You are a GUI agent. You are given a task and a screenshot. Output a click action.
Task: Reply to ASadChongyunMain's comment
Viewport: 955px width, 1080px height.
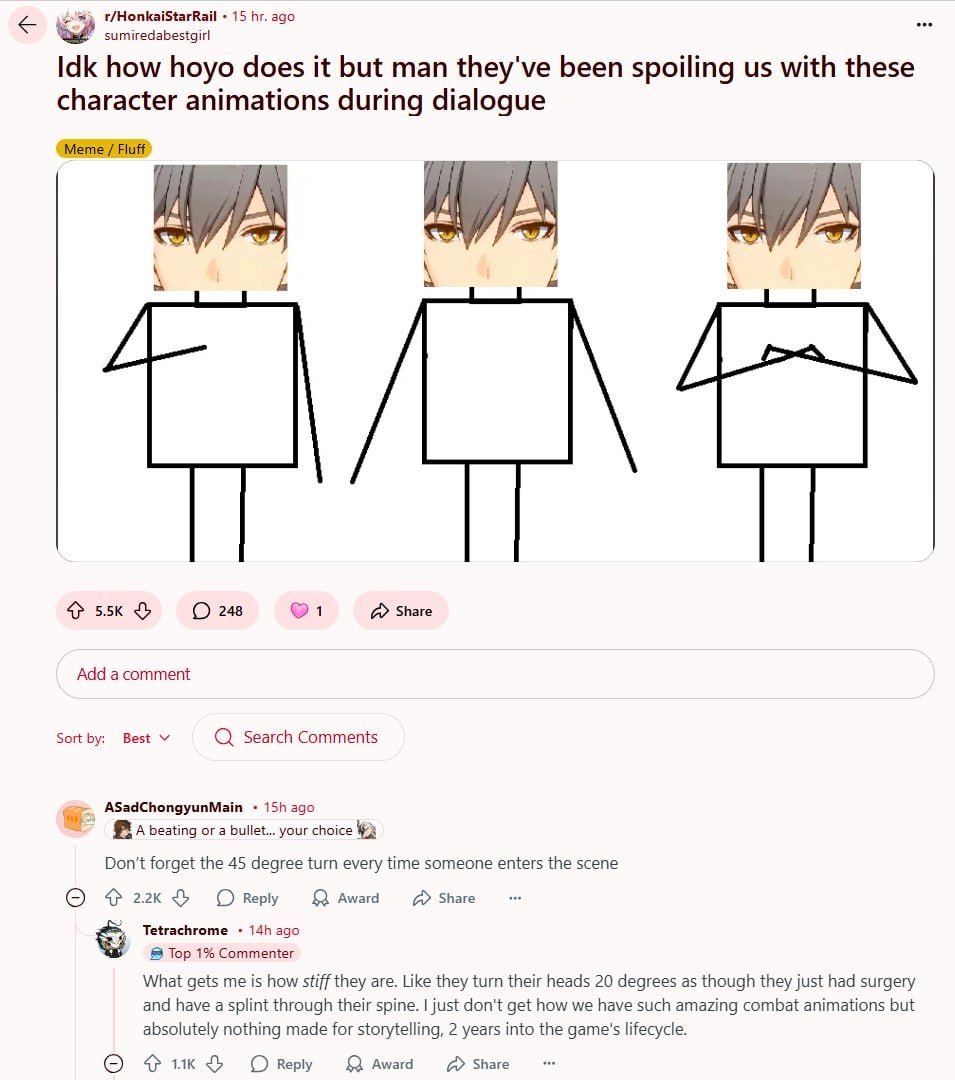[248, 897]
